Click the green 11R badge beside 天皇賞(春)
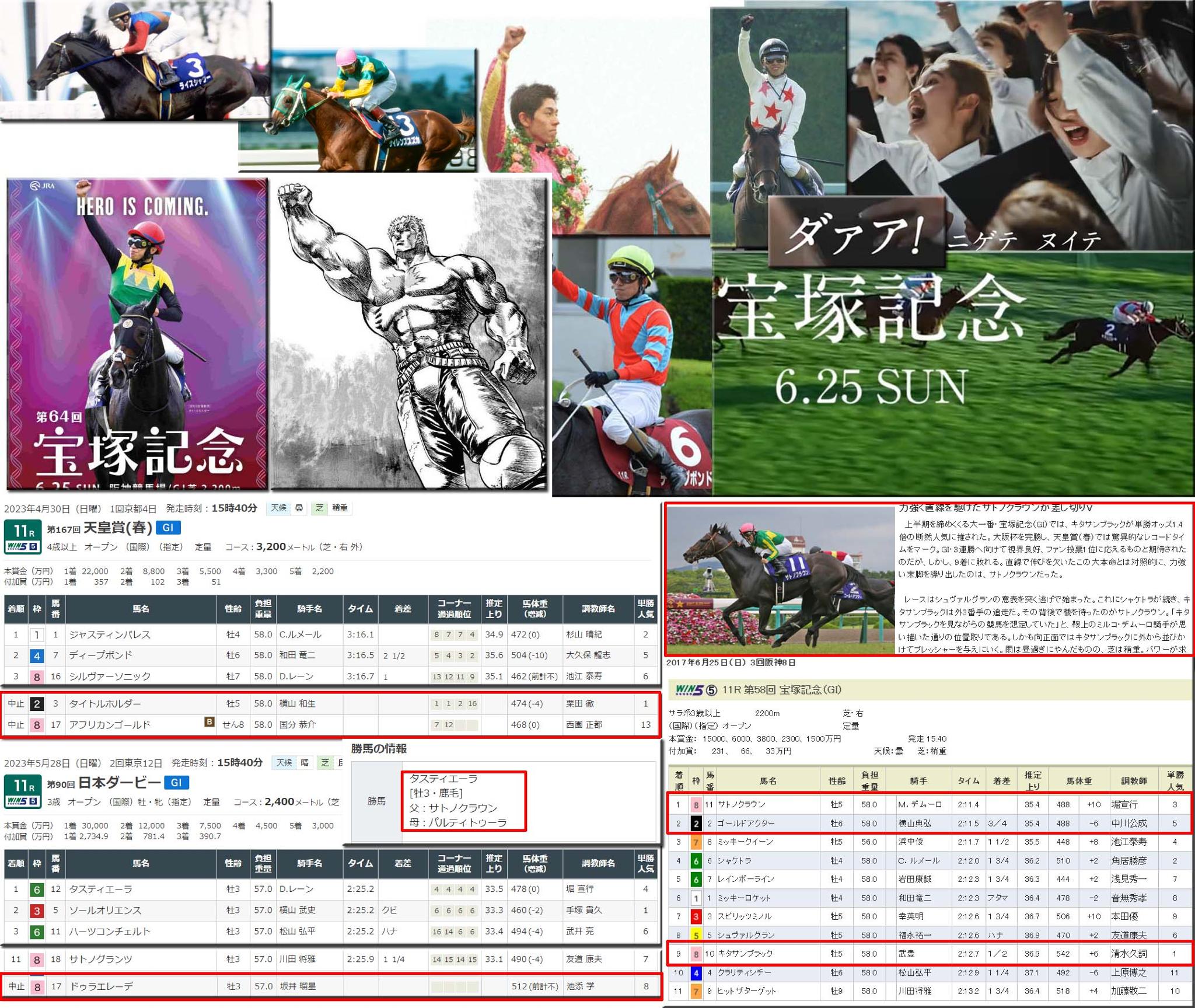1195x1008 pixels. [22, 530]
